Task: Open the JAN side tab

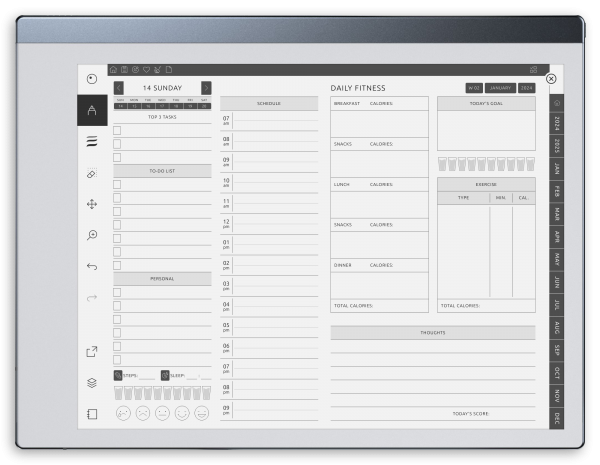Action: [x=557, y=168]
